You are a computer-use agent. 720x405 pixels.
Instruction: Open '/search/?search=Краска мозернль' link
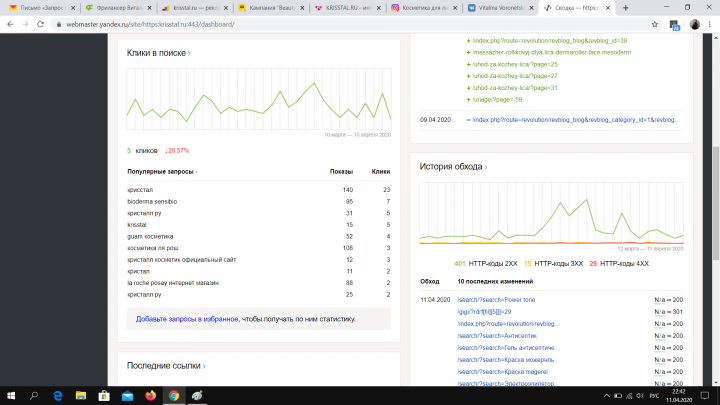click(x=506, y=360)
